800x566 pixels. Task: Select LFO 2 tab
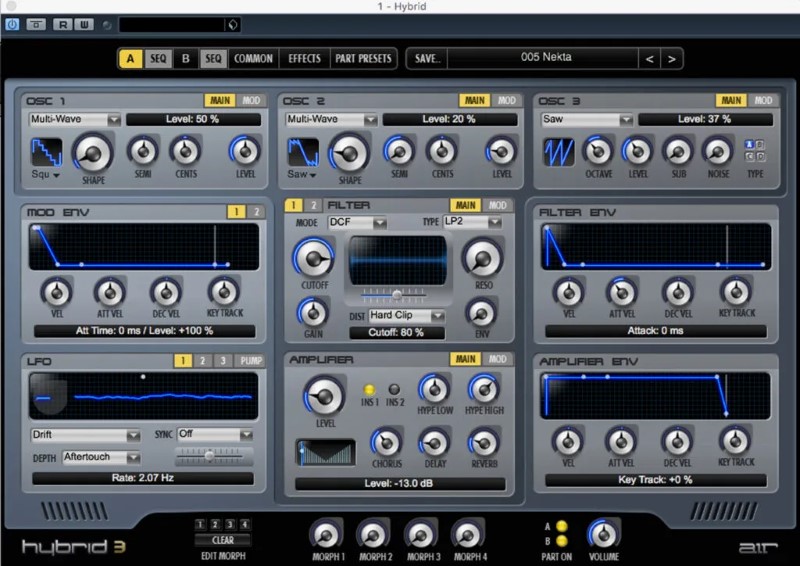(203, 361)
